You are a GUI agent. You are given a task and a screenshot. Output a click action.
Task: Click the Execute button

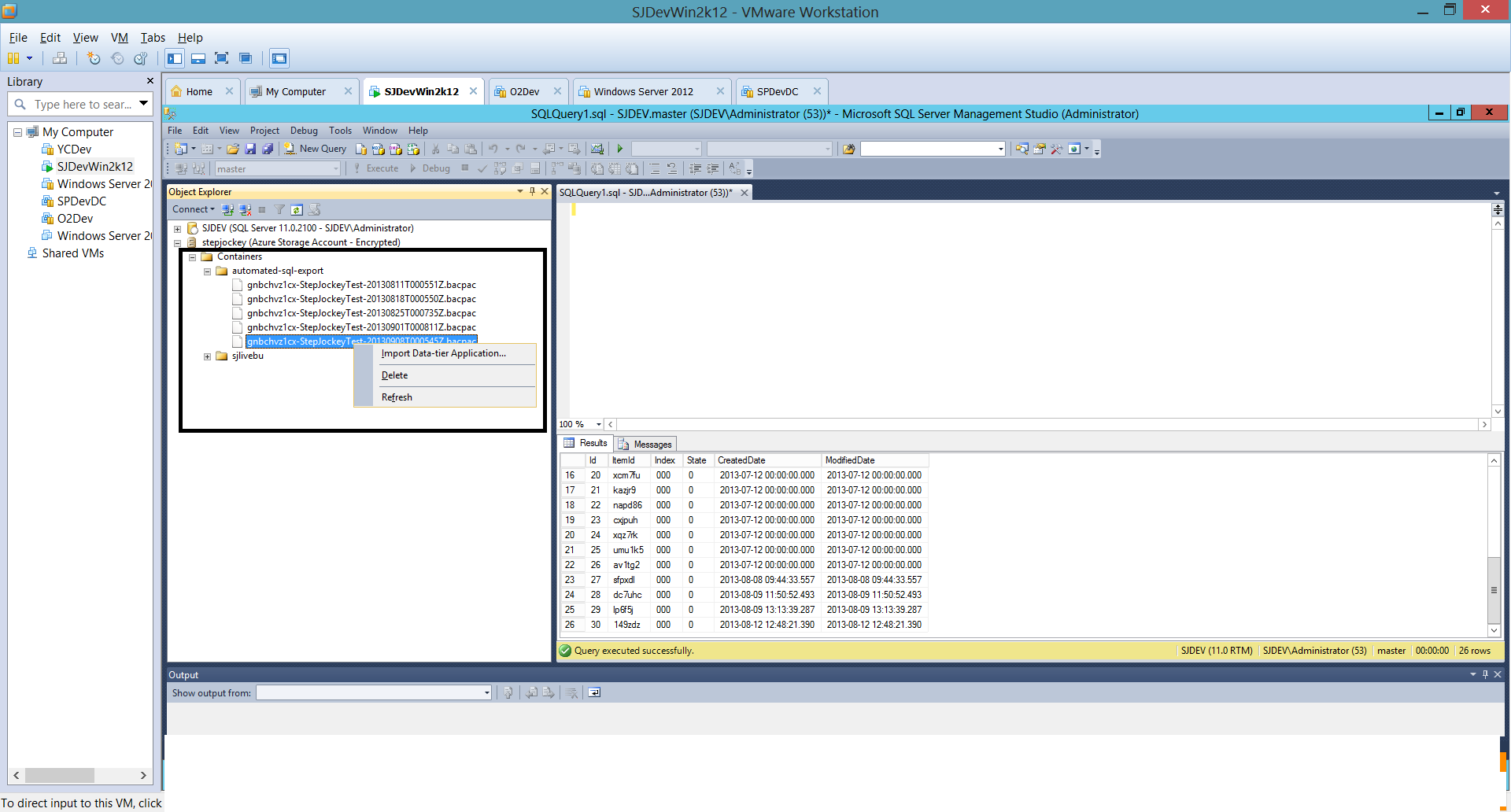(375, 168)
